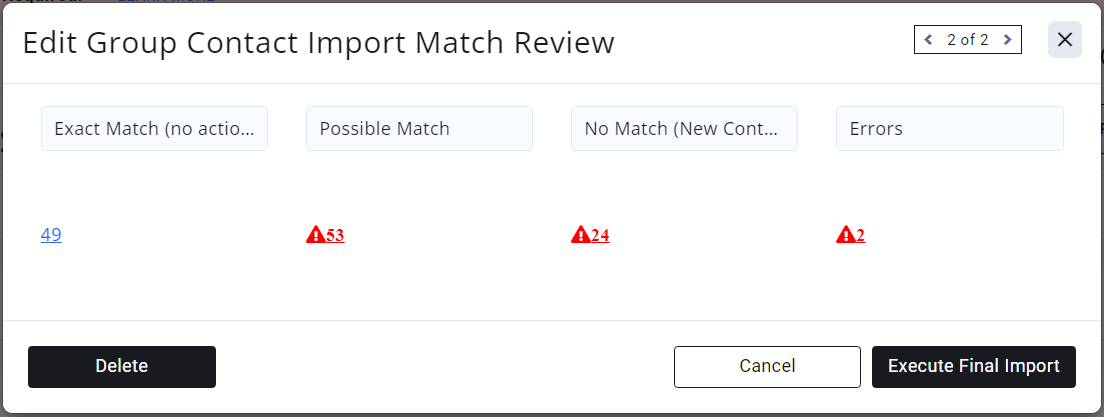1104x417 pixels.
Task: Click the warning icon under No Match
Action: [x=580, y=235]
